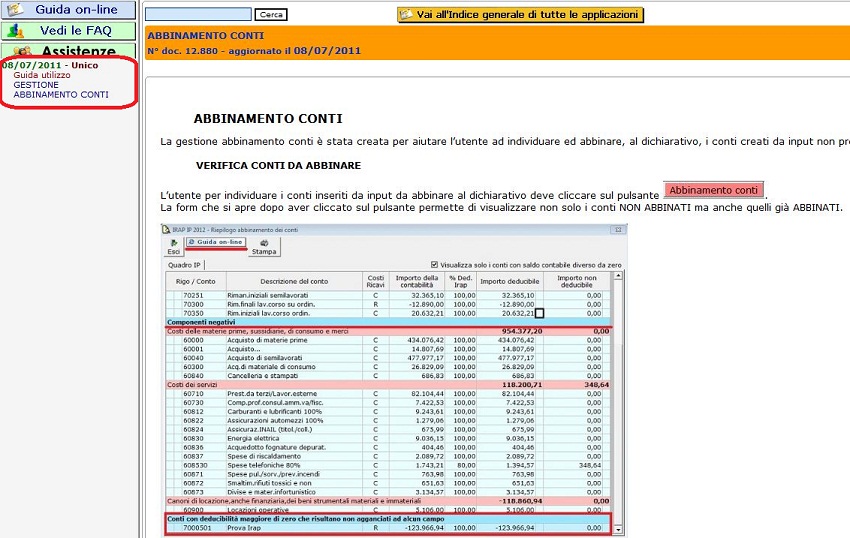Select row 60836 Acquedotto fognature depurat.
Screen dimensions: 850x538
click(x=388, y=447)
